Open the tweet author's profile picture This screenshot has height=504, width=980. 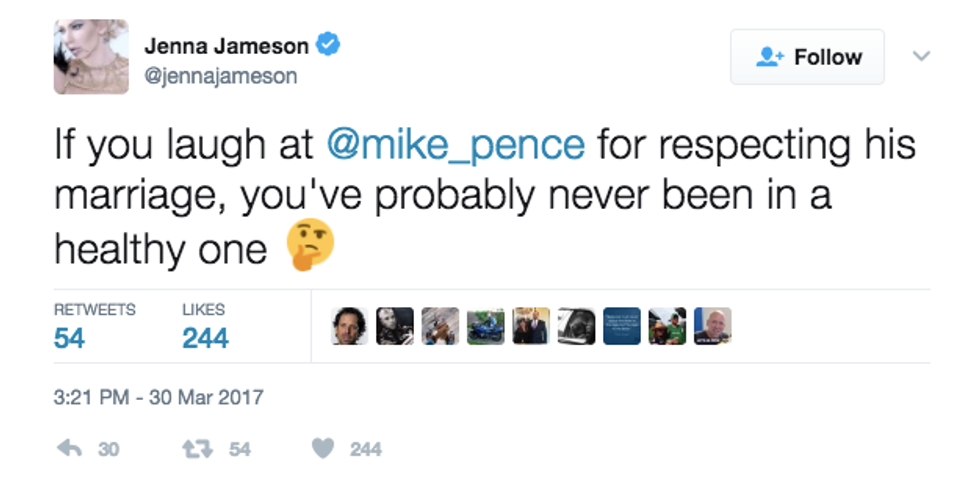[x=91, y=56]
